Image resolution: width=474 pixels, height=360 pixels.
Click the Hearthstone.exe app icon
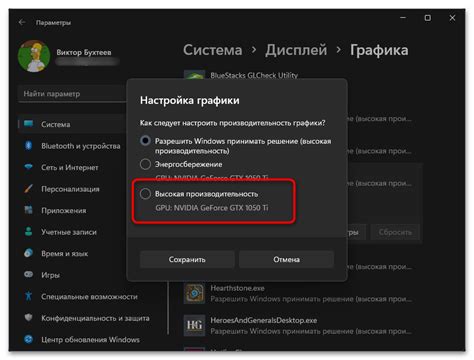tap(194, 293)
